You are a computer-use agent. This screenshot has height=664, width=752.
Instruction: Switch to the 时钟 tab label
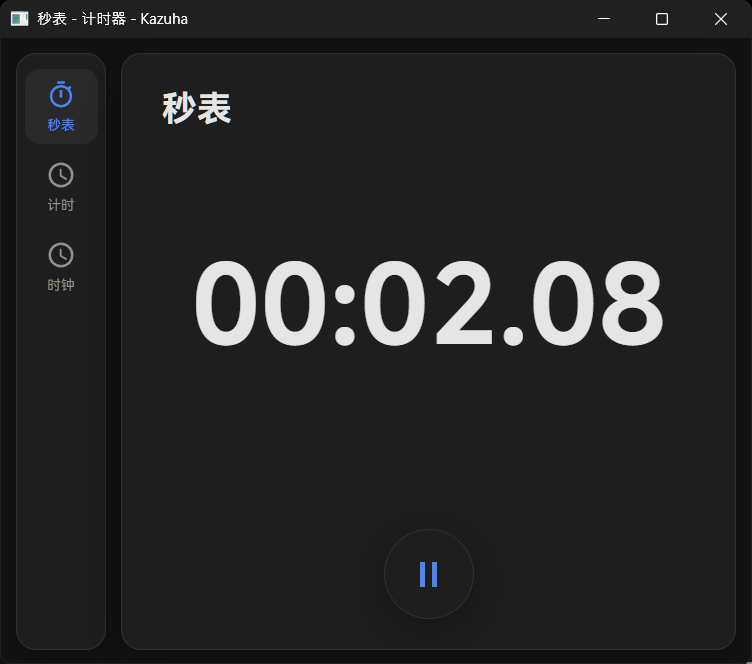tap(61, 285)
